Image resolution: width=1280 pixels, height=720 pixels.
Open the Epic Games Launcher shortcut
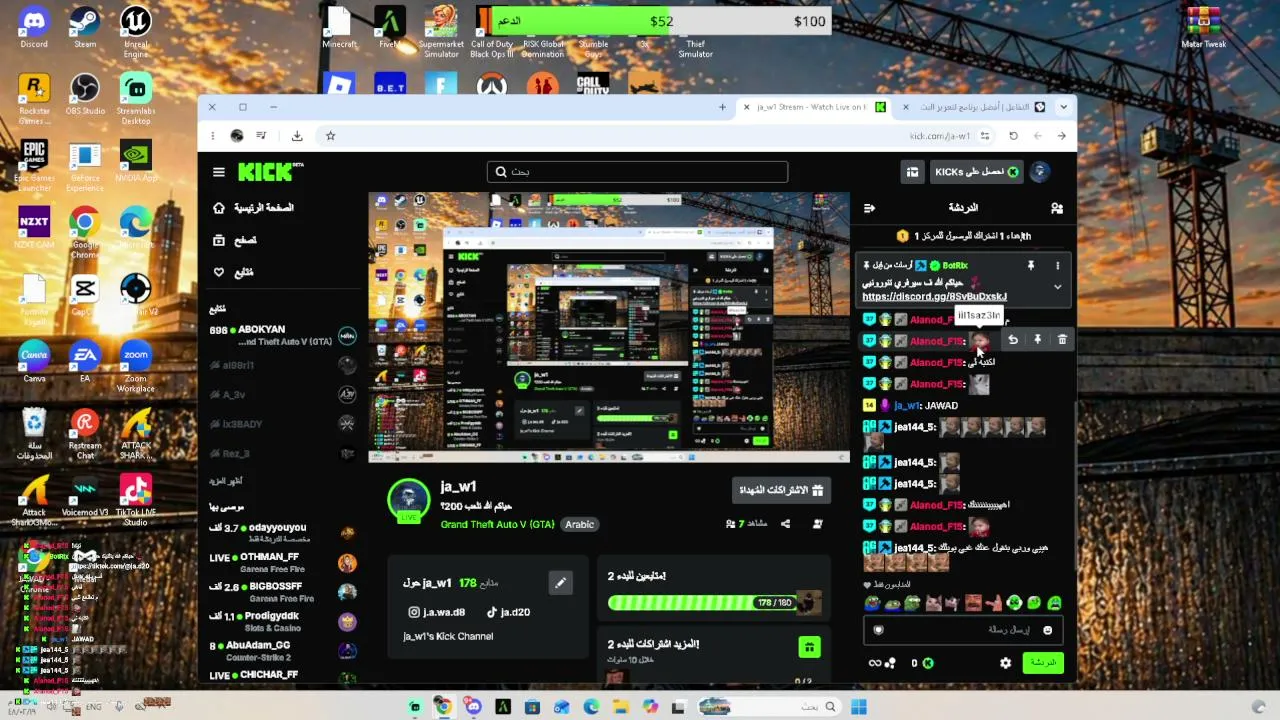point(34,164)
